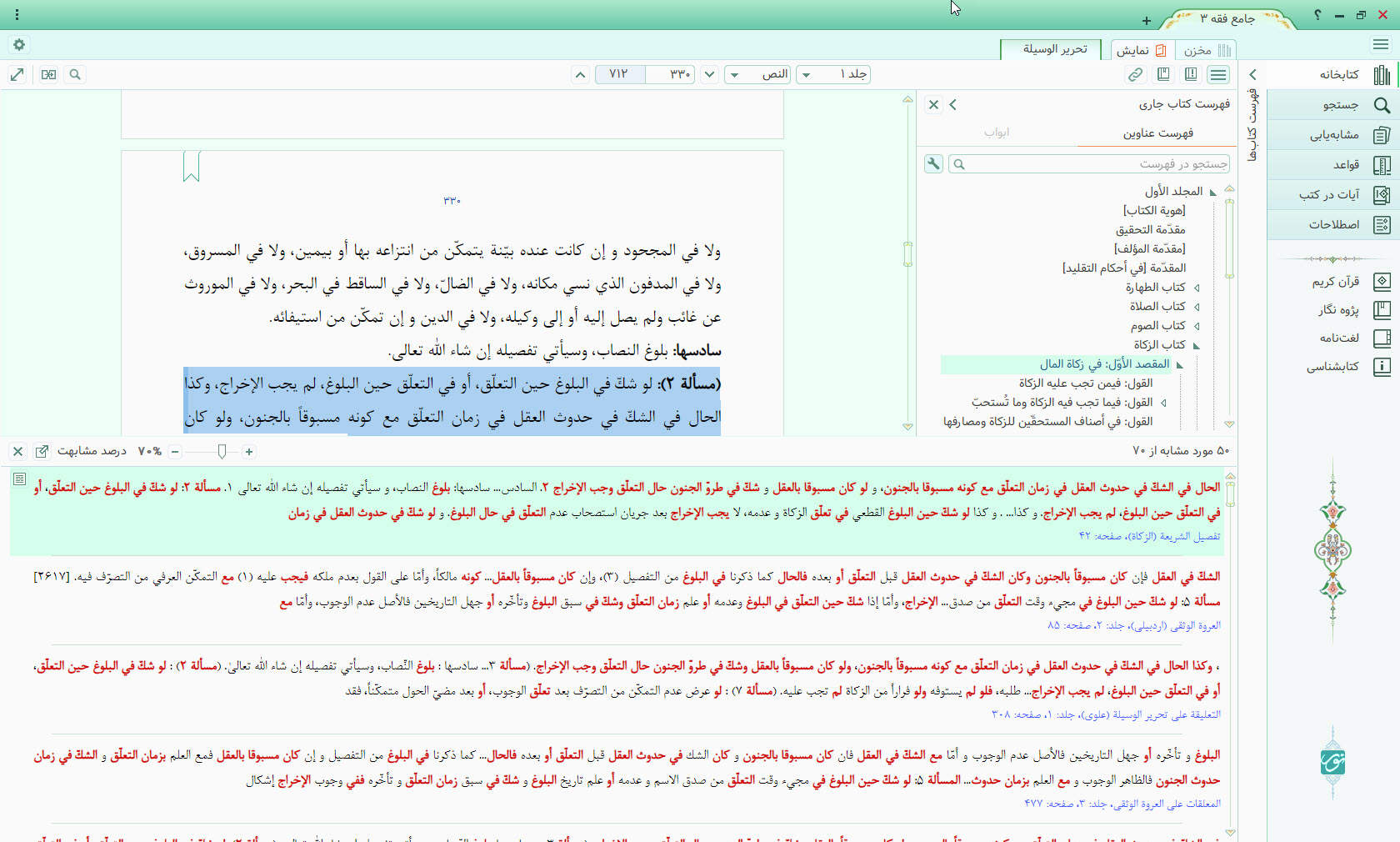Viewport: 1400px width, 842px height.
Task: Select [مقدّمة المؤلف] in index
Action: [x=1150, y=248]
